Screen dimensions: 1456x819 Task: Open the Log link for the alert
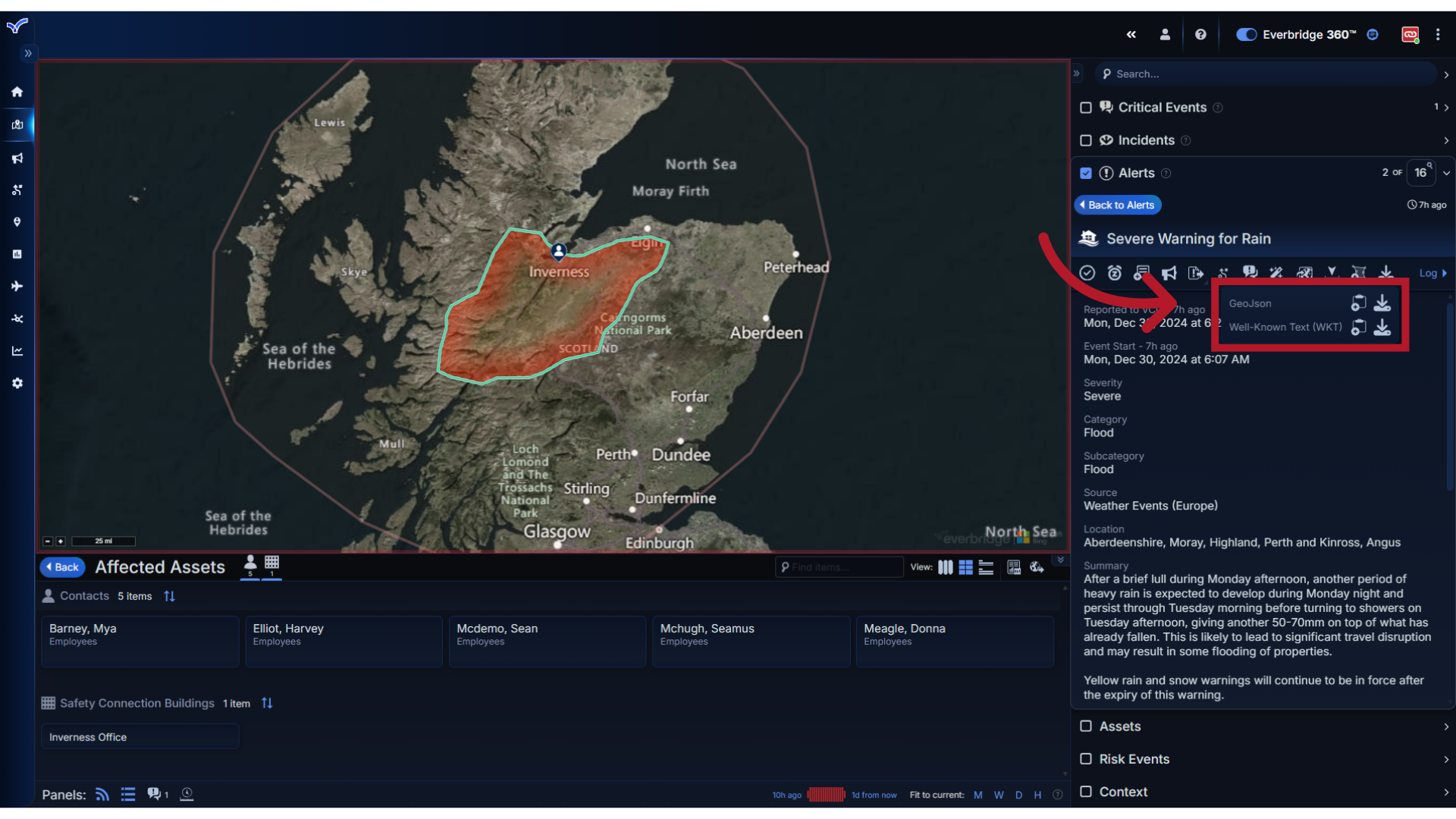pos(1430,273)
